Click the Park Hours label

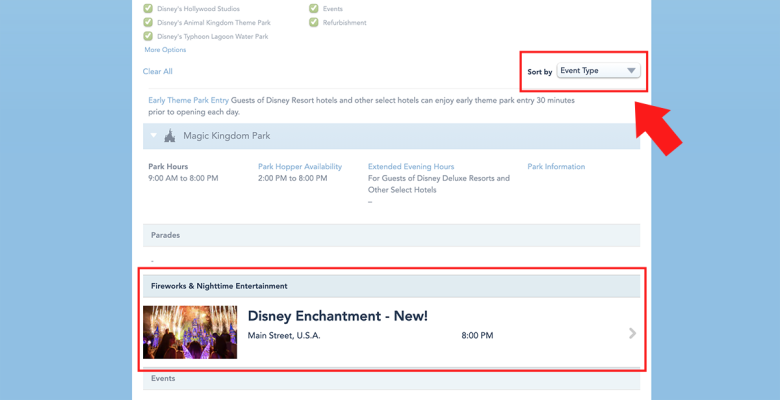[168, 167]
